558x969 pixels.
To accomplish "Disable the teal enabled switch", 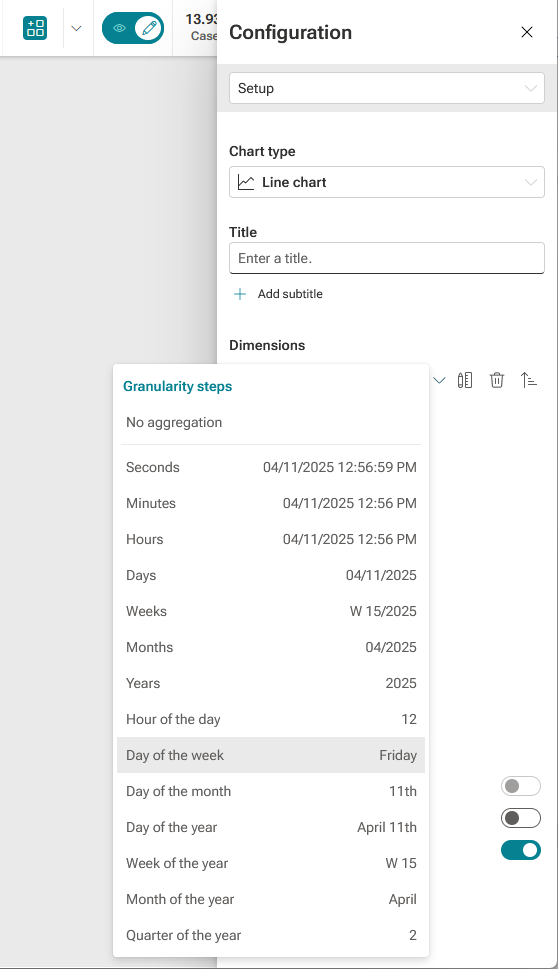I will (521, 850).
